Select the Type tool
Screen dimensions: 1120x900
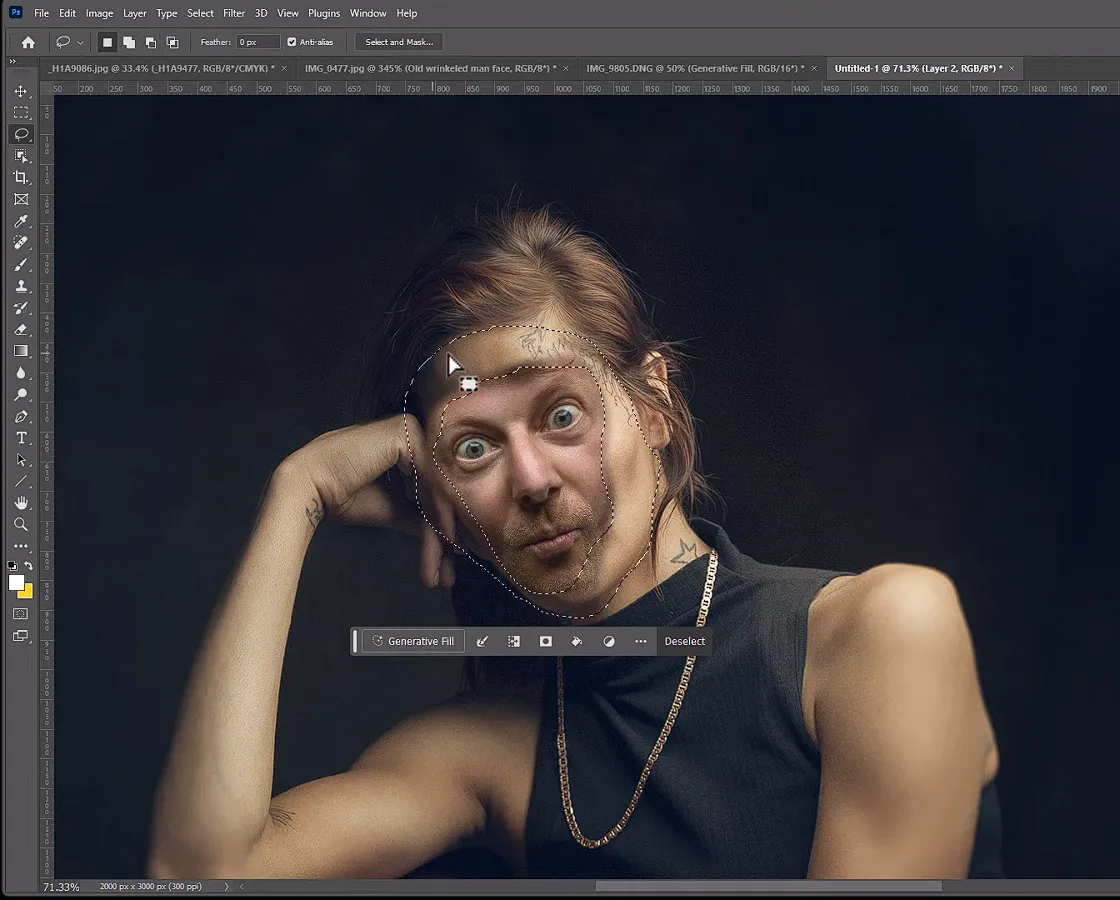(x=22, y=438)
